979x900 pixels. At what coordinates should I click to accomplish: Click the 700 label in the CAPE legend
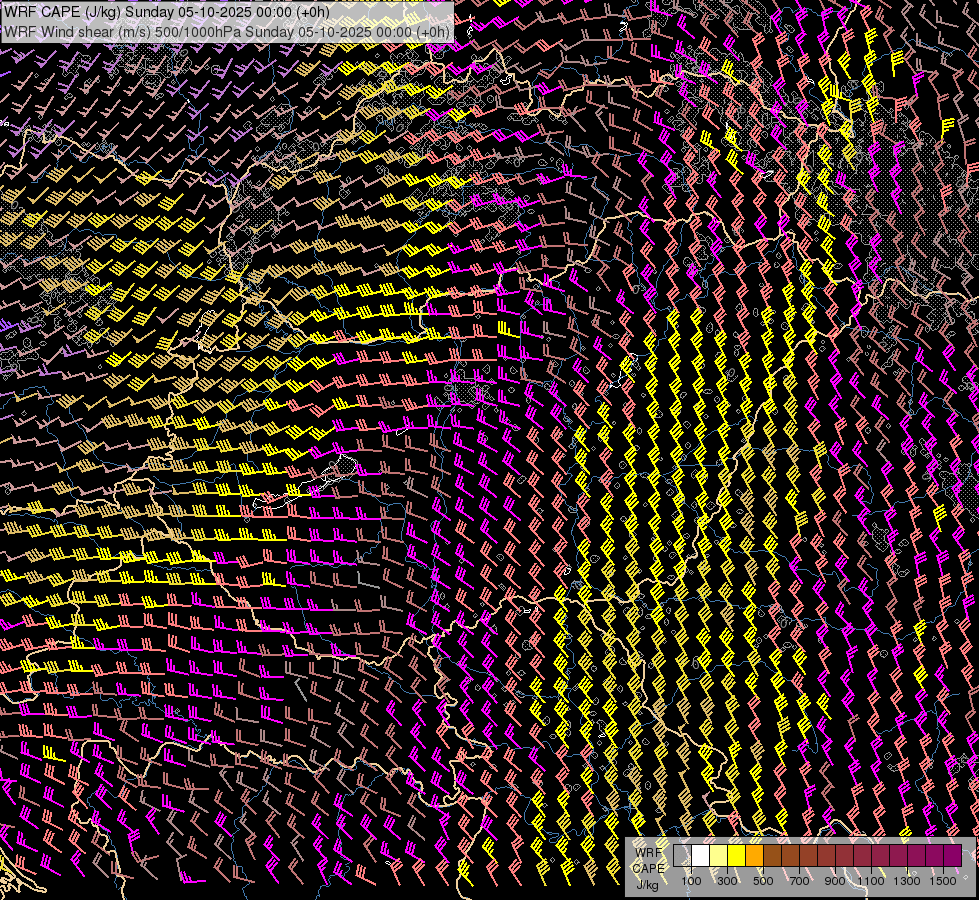(799, 881)
